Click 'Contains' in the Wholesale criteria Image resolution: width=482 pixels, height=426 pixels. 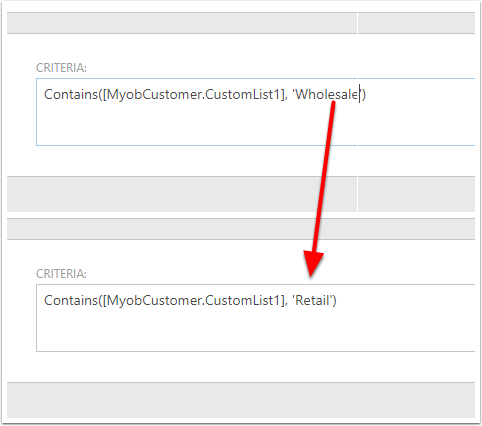tap(71, 94)
